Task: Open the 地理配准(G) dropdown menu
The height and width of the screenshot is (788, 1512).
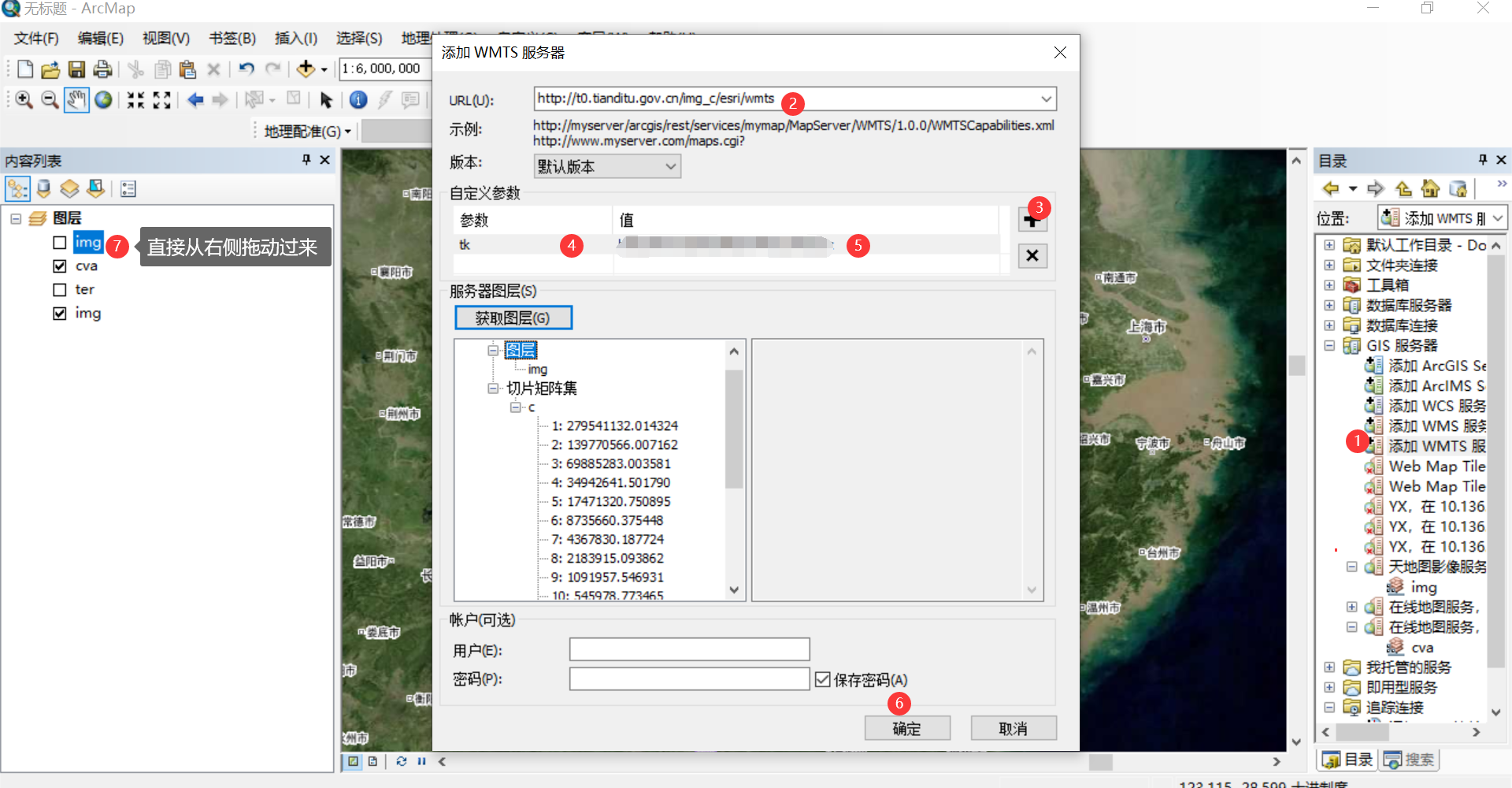Action: click(x=307, y=132)
